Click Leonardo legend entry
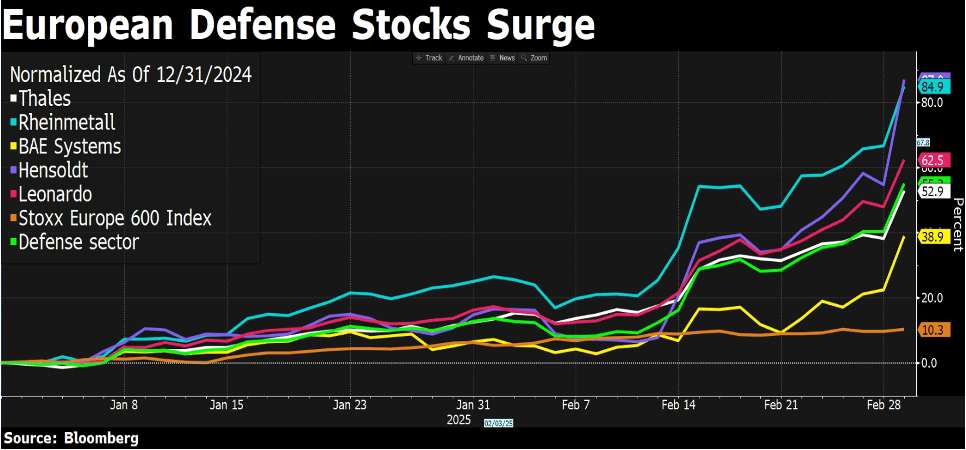This screenshot has width=966, height=450. point(51,195)
